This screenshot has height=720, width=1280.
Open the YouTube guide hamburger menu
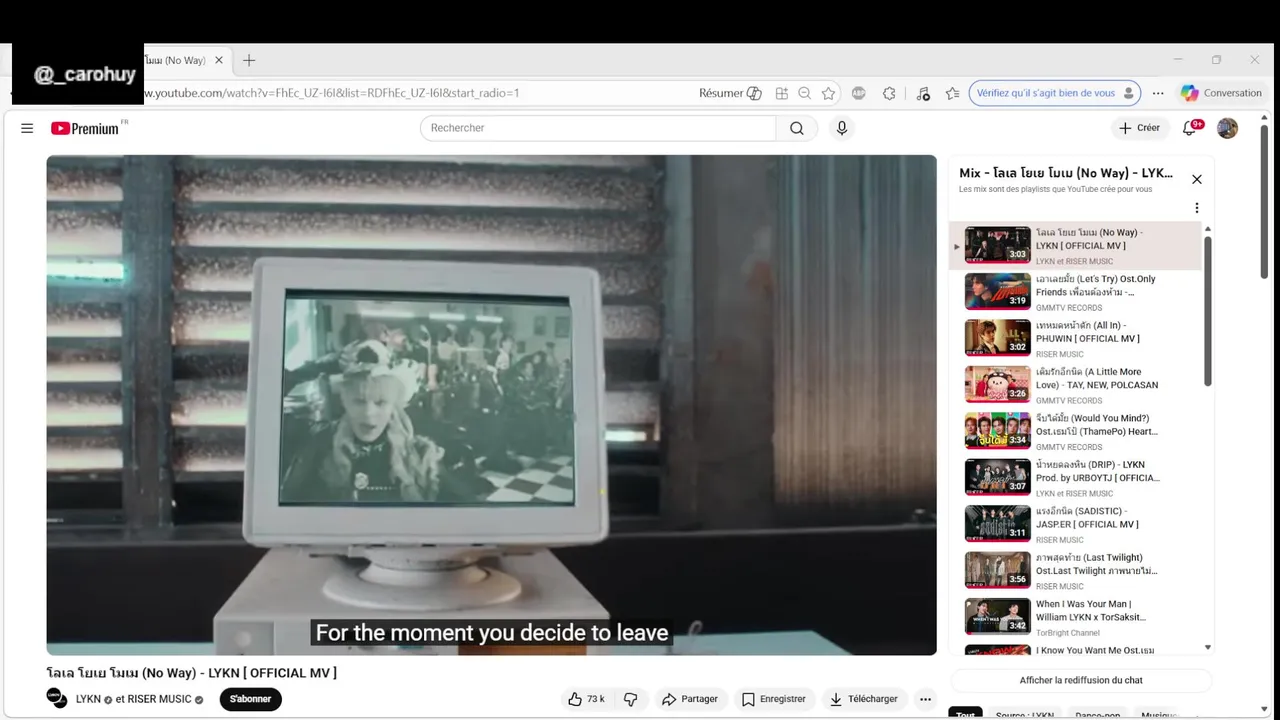pyautogui.click(x=27, y=128)
